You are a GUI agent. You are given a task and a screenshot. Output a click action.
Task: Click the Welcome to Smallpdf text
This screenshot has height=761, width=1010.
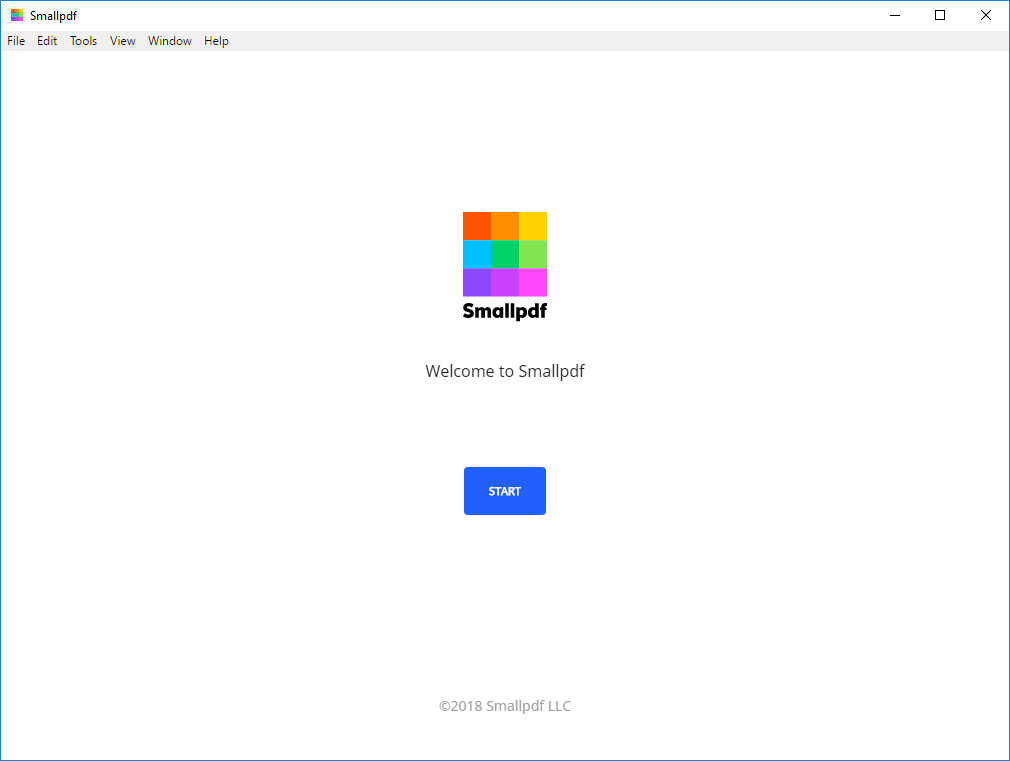[x=505, y=371]
